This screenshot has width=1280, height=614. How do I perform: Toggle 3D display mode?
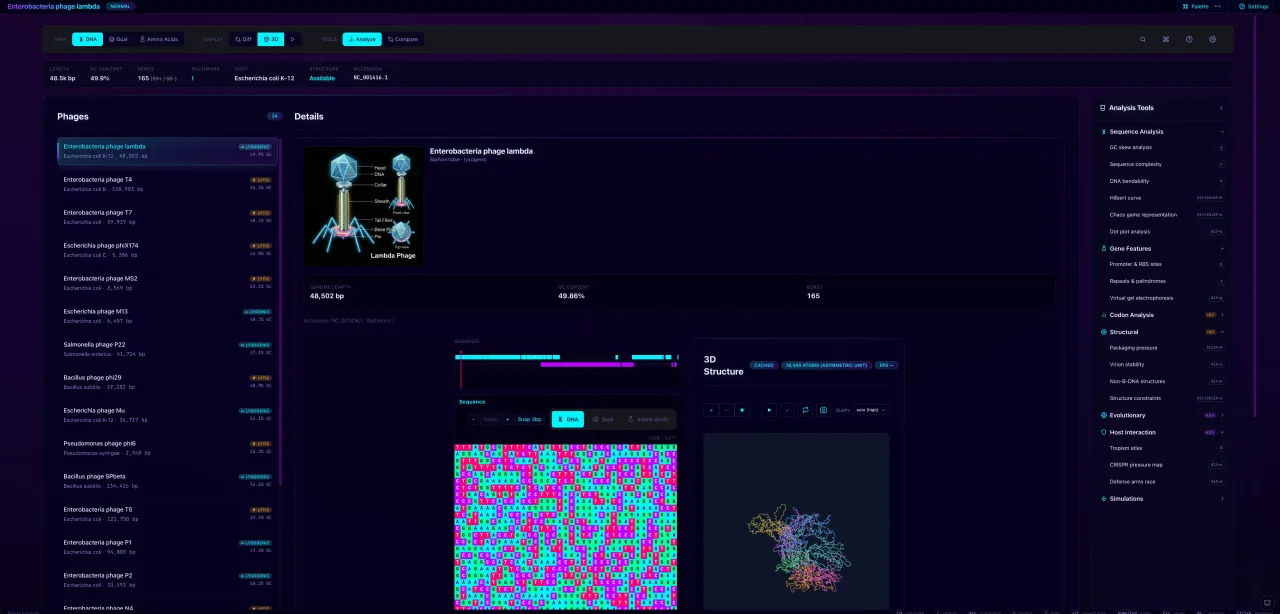[271, 39]
